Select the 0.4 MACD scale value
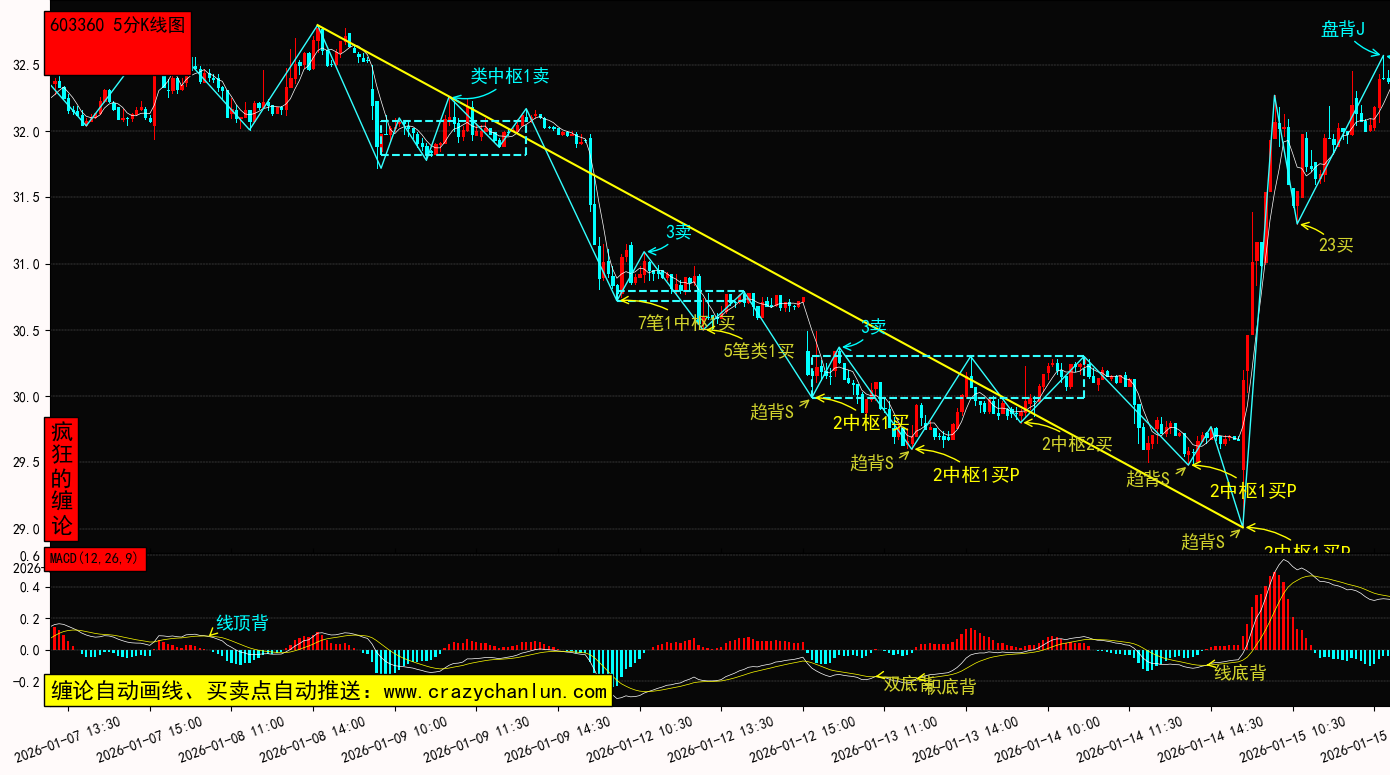The image size is (1390, 775). pyautogui.click(x=29, y=588)
